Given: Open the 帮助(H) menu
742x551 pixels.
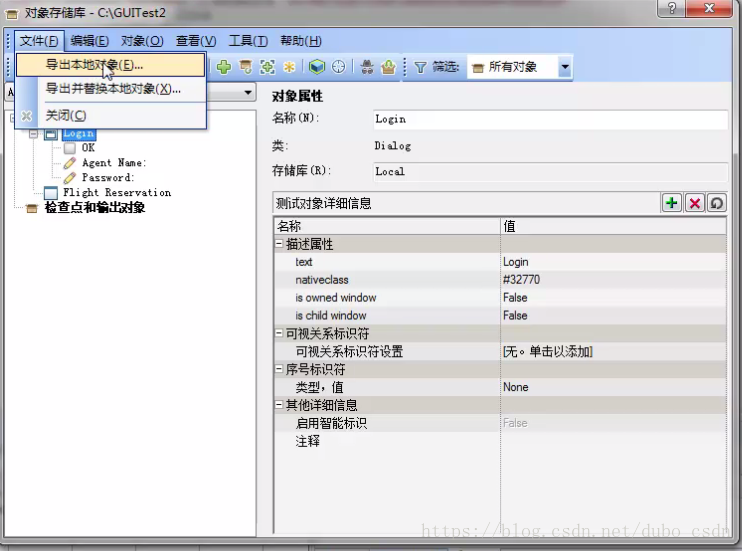Looking at the screenshot, I should [301, 41].
